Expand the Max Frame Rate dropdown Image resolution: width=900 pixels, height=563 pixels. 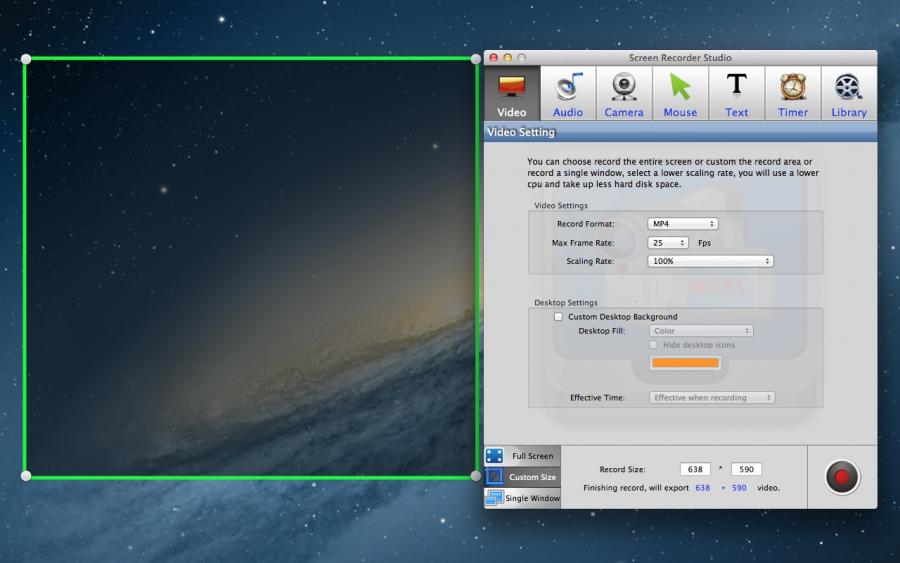(x=668, y=243)
